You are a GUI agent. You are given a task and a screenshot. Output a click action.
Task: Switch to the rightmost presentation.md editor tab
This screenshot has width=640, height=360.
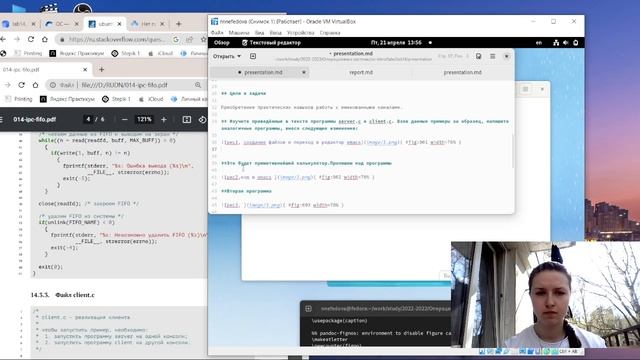462,72
